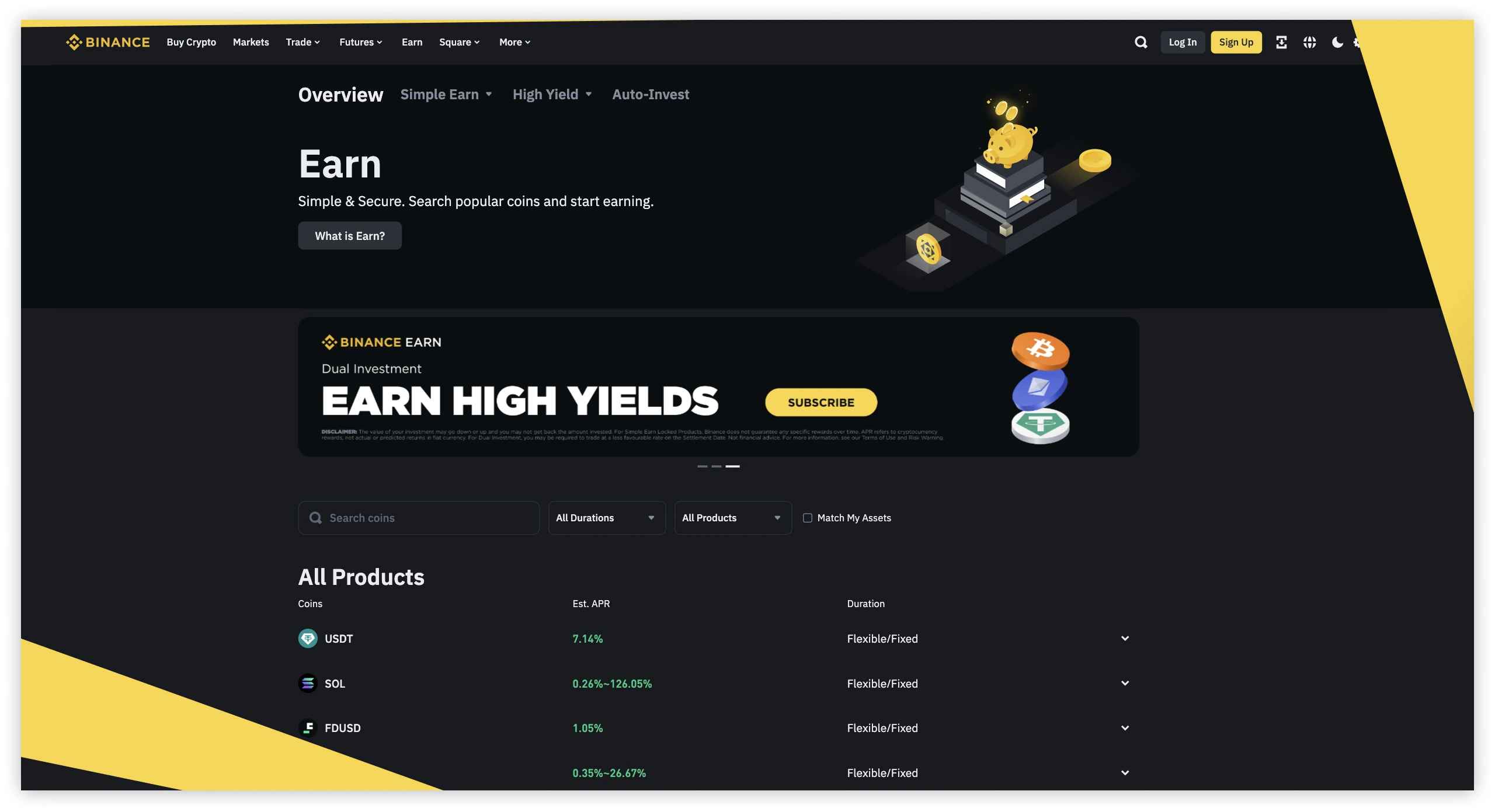Click the dark mode toggle icon
The image size is (1495, 812).
1337,42
